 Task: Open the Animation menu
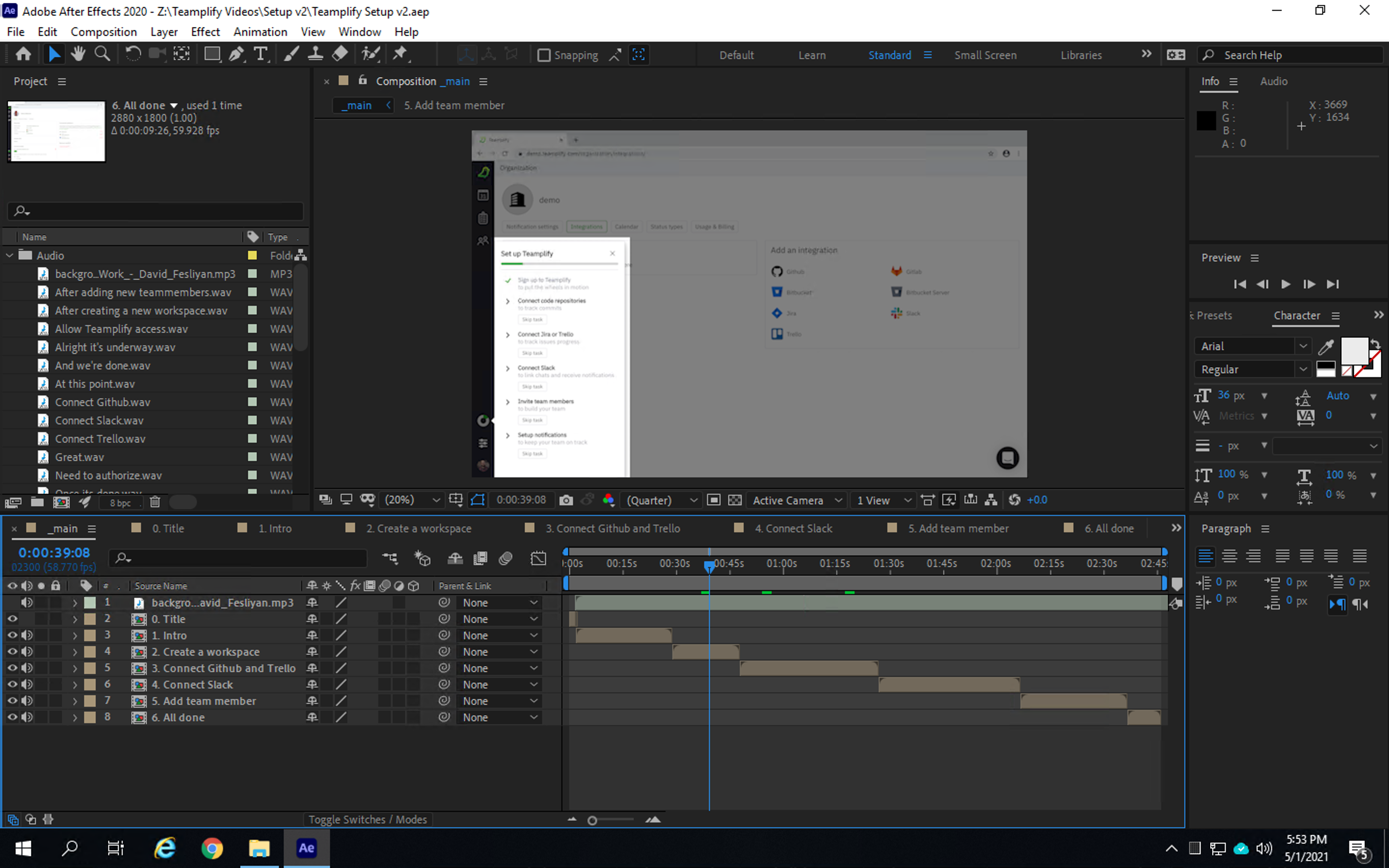coord(260,32)
